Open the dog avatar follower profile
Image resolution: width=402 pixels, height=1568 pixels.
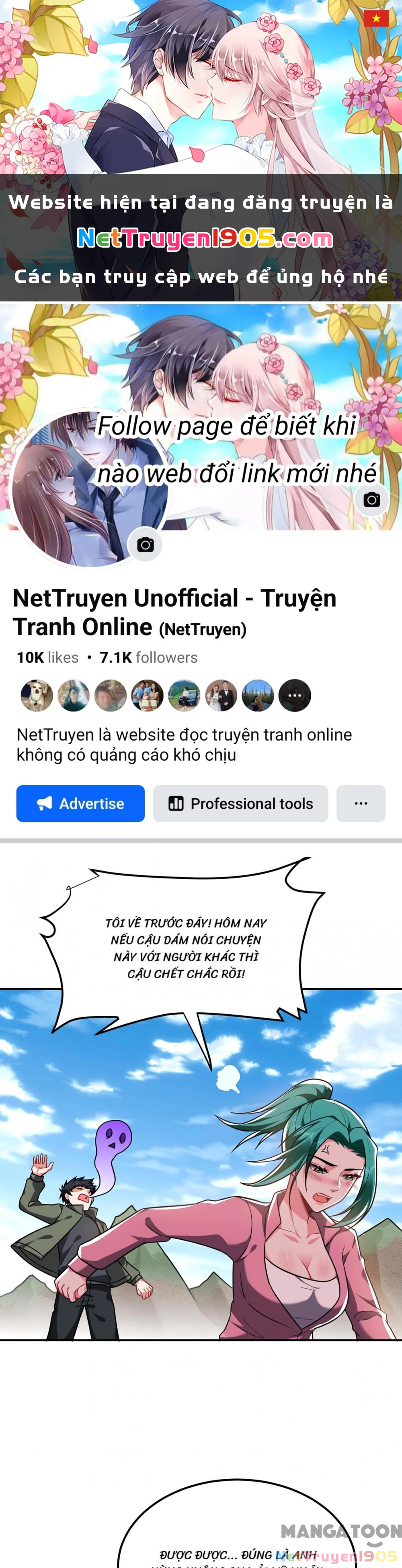37,695
